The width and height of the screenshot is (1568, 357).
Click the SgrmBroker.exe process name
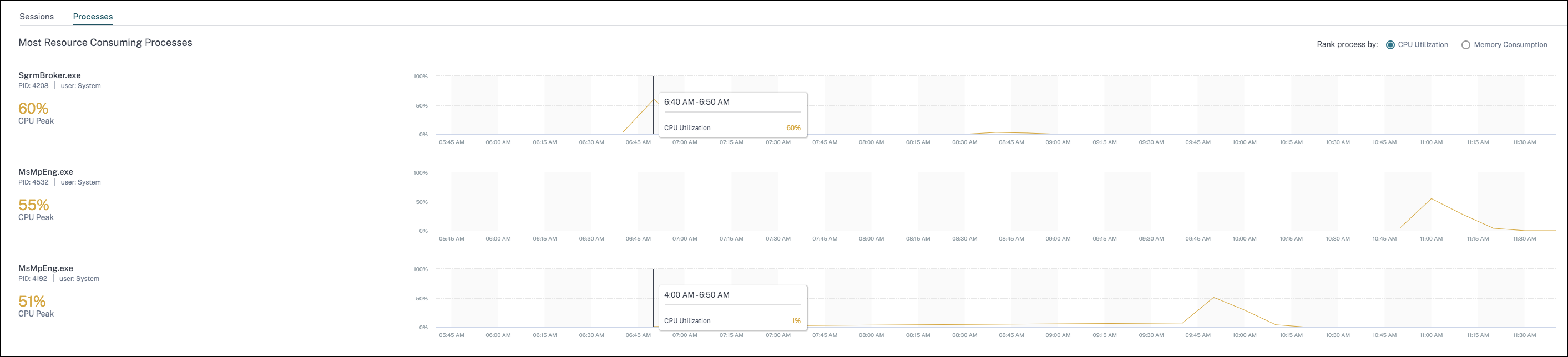[49, 75]
